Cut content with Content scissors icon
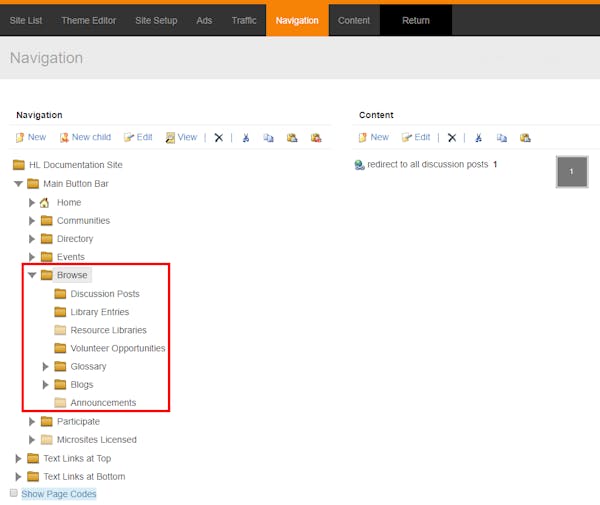600x505 pixels. click(478, 138)
